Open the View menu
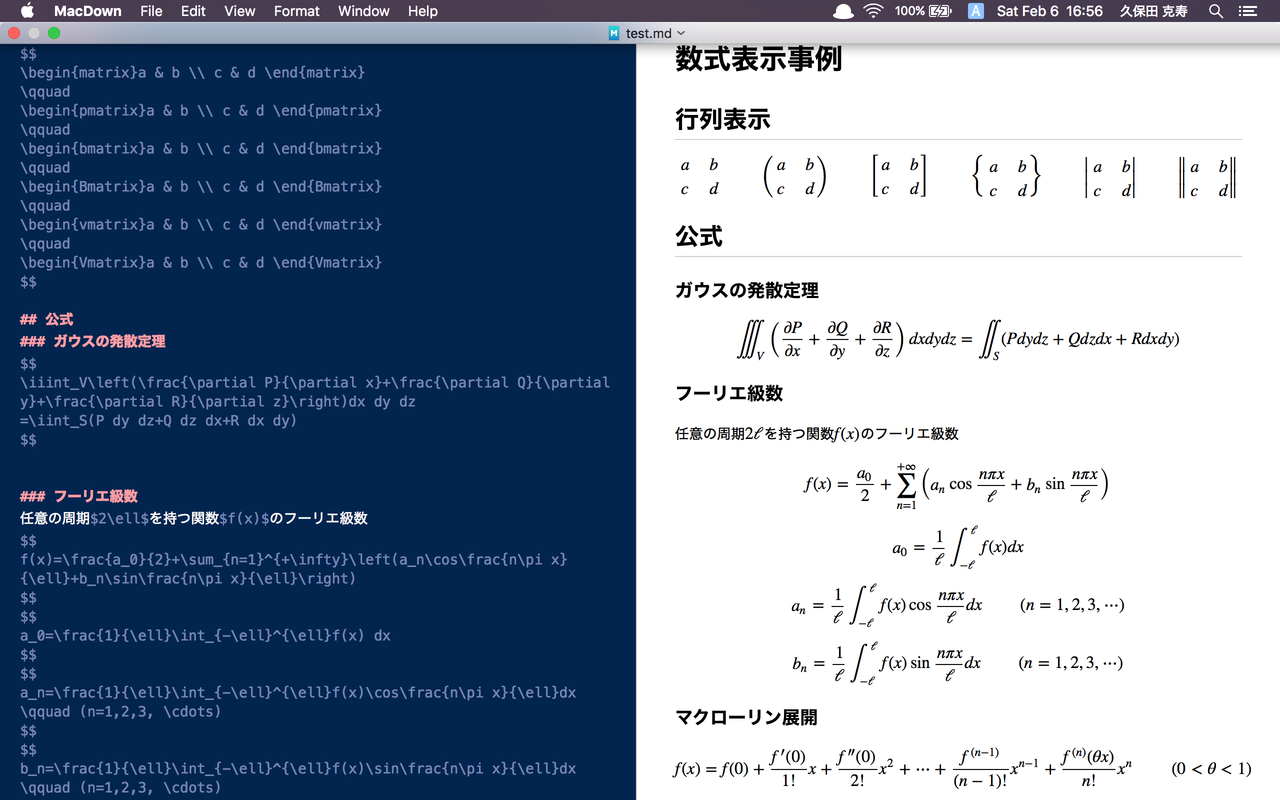The width and height of the screenshot is (1280, 800). click(x=239, y=11)
